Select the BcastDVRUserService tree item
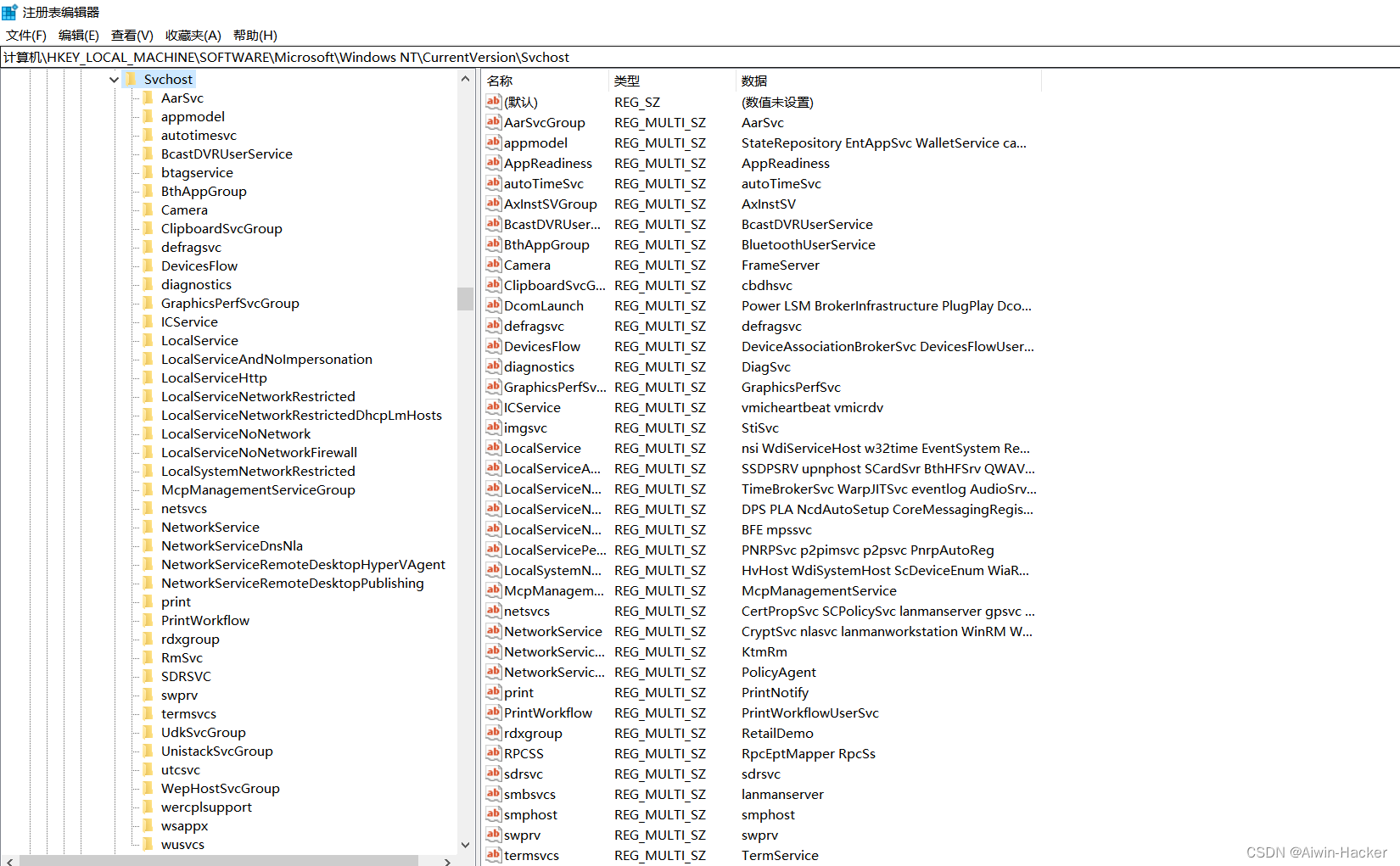The width and height of the screenshot is (1400, 866). coord(227,154)
